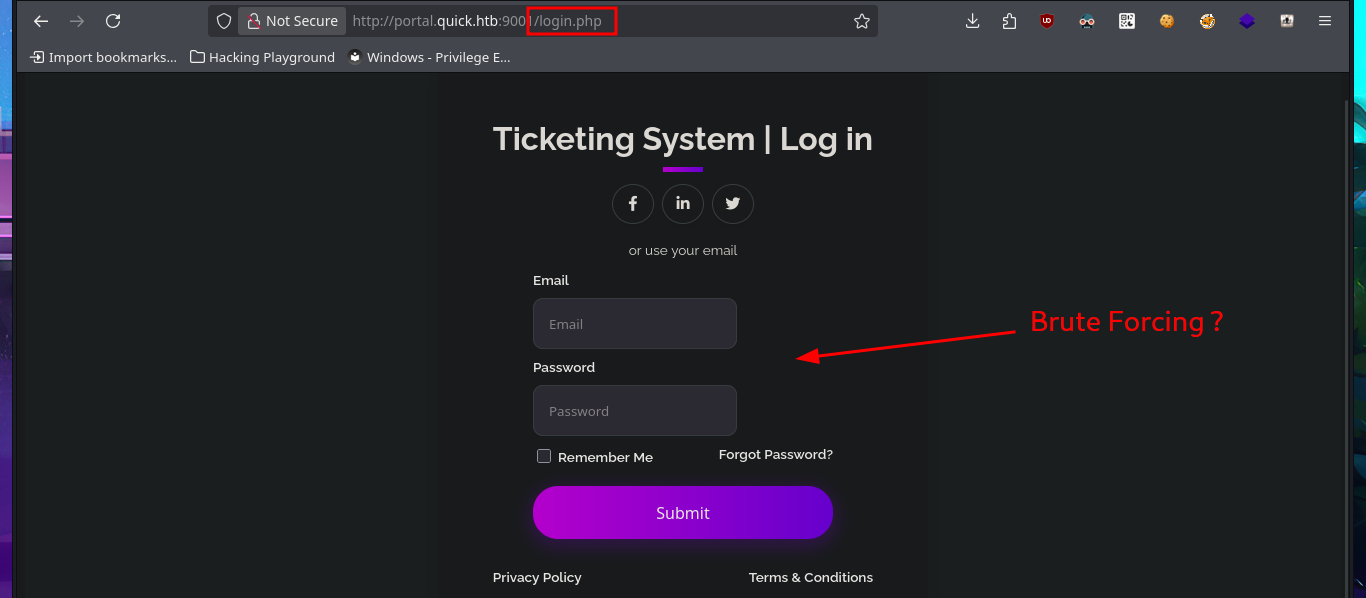
Task: Follow the Forgot Password? link
Action: (x=775, y=455)
